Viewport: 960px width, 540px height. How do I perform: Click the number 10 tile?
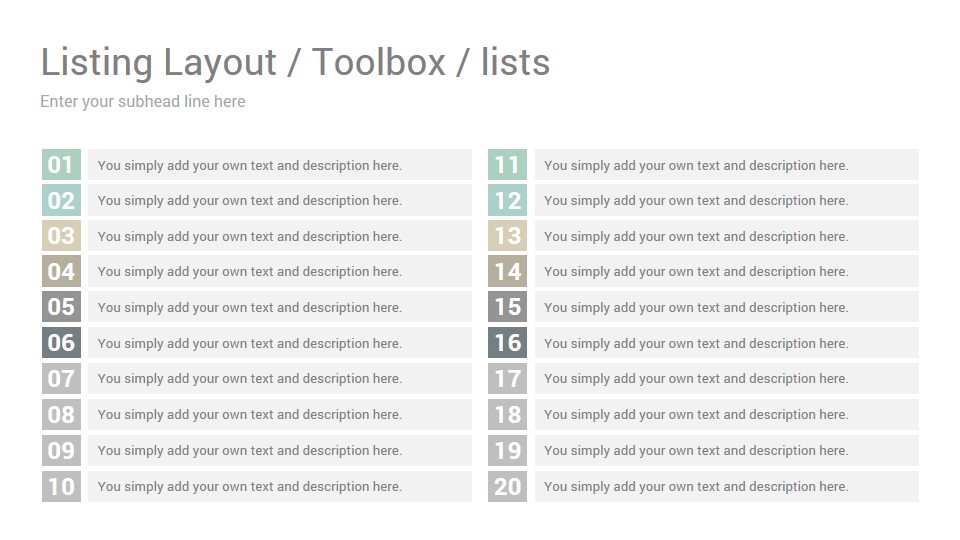pyautogui.click(x=61, y=487)
